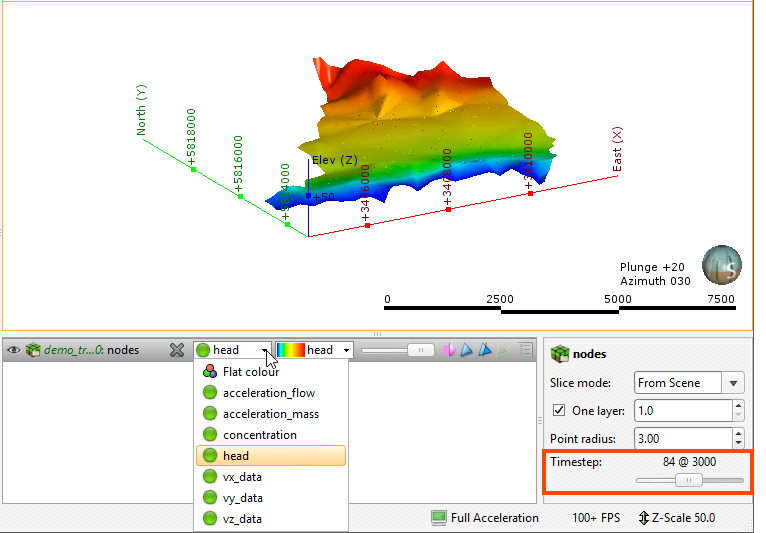Screen dimensions: 766x533
Task: Click the pink slicer icon in the object row
Action: [x=449, y=350]
